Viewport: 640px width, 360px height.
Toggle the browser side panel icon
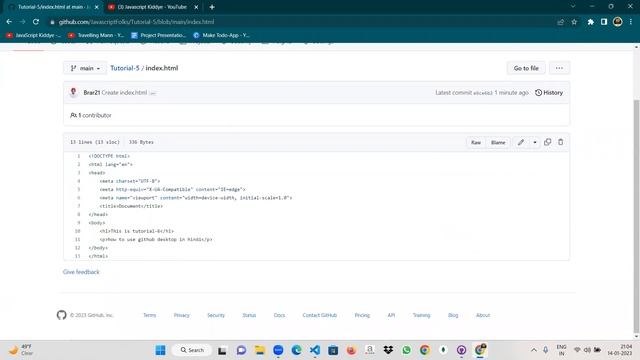point(604,22)
